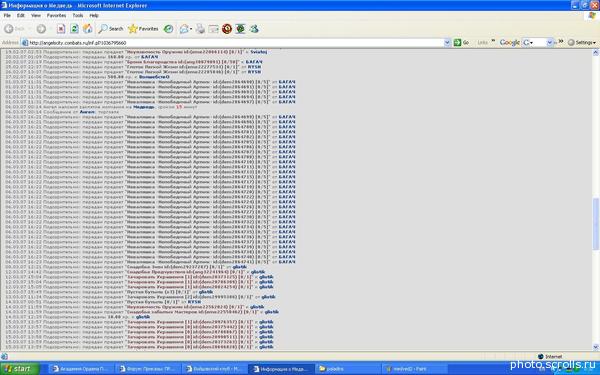Open the Favorites menu
This screenshot has height=375, width=600.
click(56, 15)
